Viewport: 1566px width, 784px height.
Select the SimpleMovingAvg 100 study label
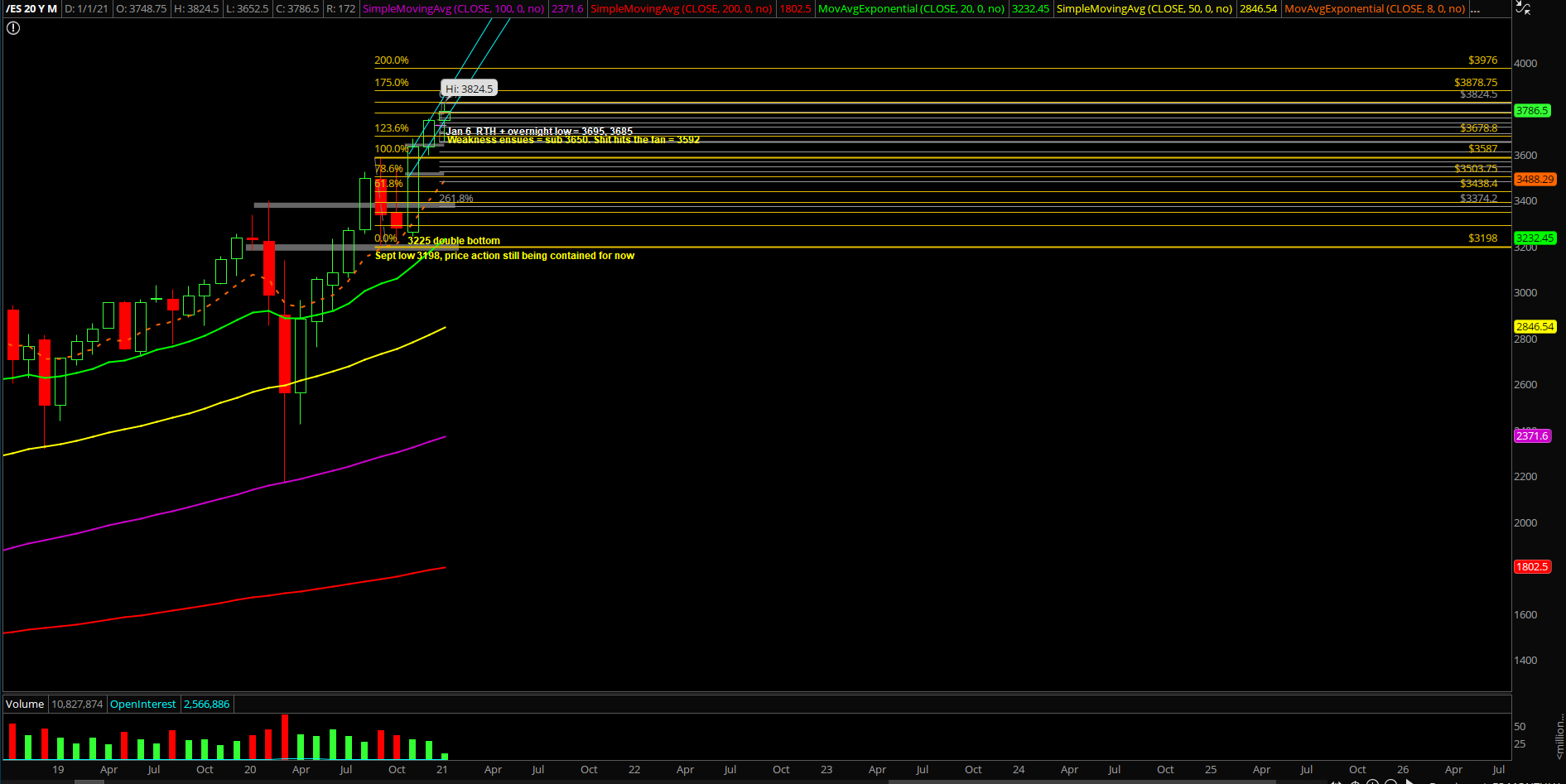point(453,9)
